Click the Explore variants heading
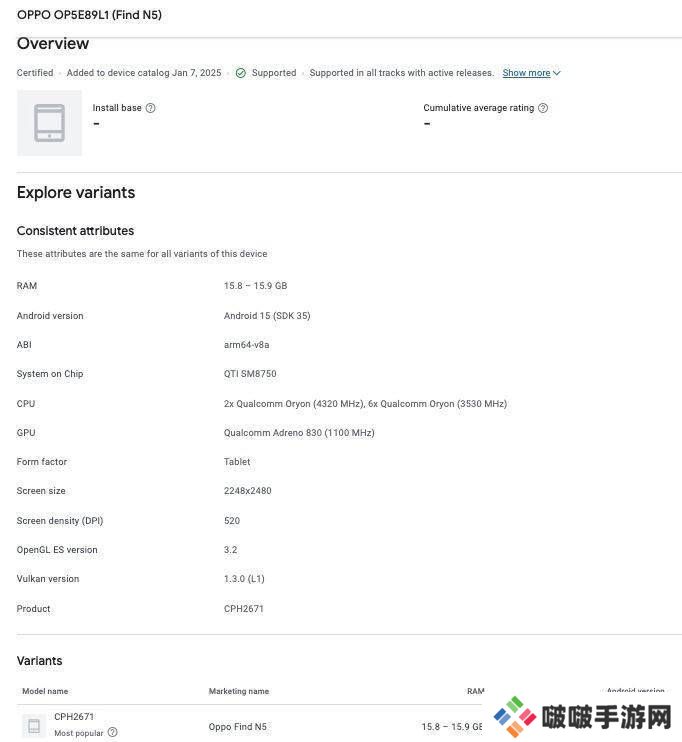Image resolution: width=682 pixels, height=742 pixels. click(x=76, y=193)
